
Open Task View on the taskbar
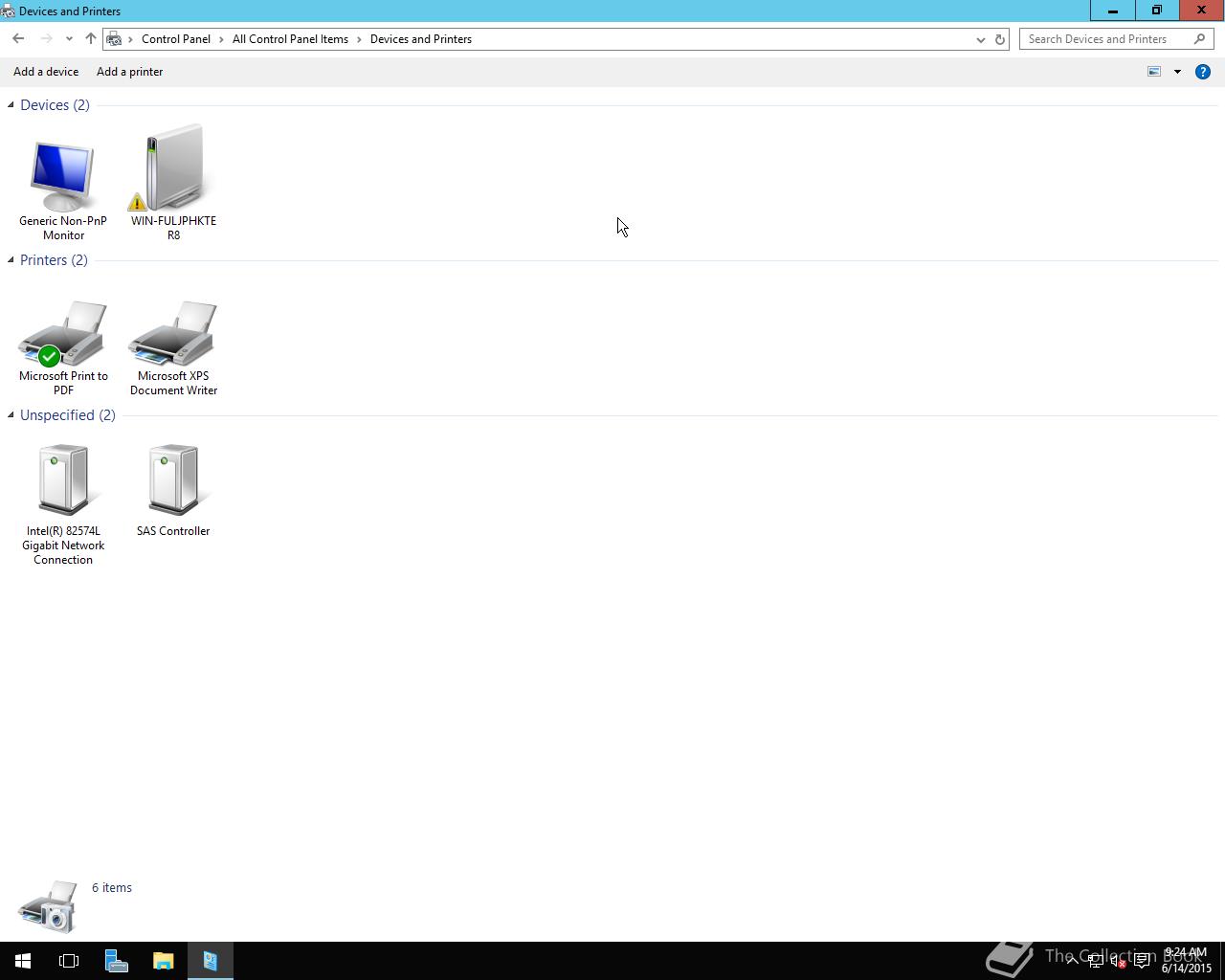(x=69, y=961)
